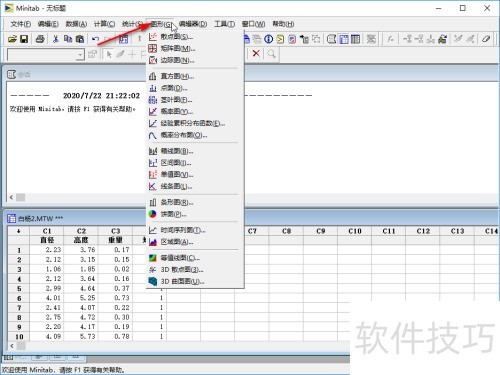
Task: Click the Move Columns green icon
Action: click(443, 39)
